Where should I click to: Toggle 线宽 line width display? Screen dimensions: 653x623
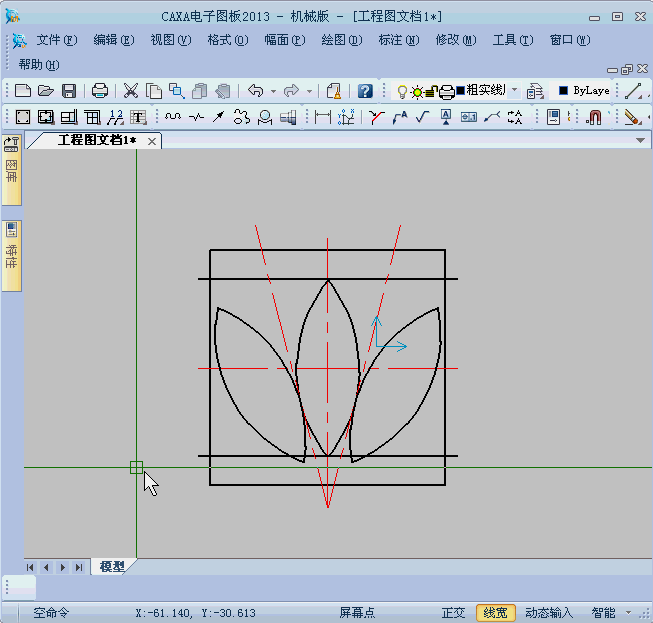tap(495, 613)
